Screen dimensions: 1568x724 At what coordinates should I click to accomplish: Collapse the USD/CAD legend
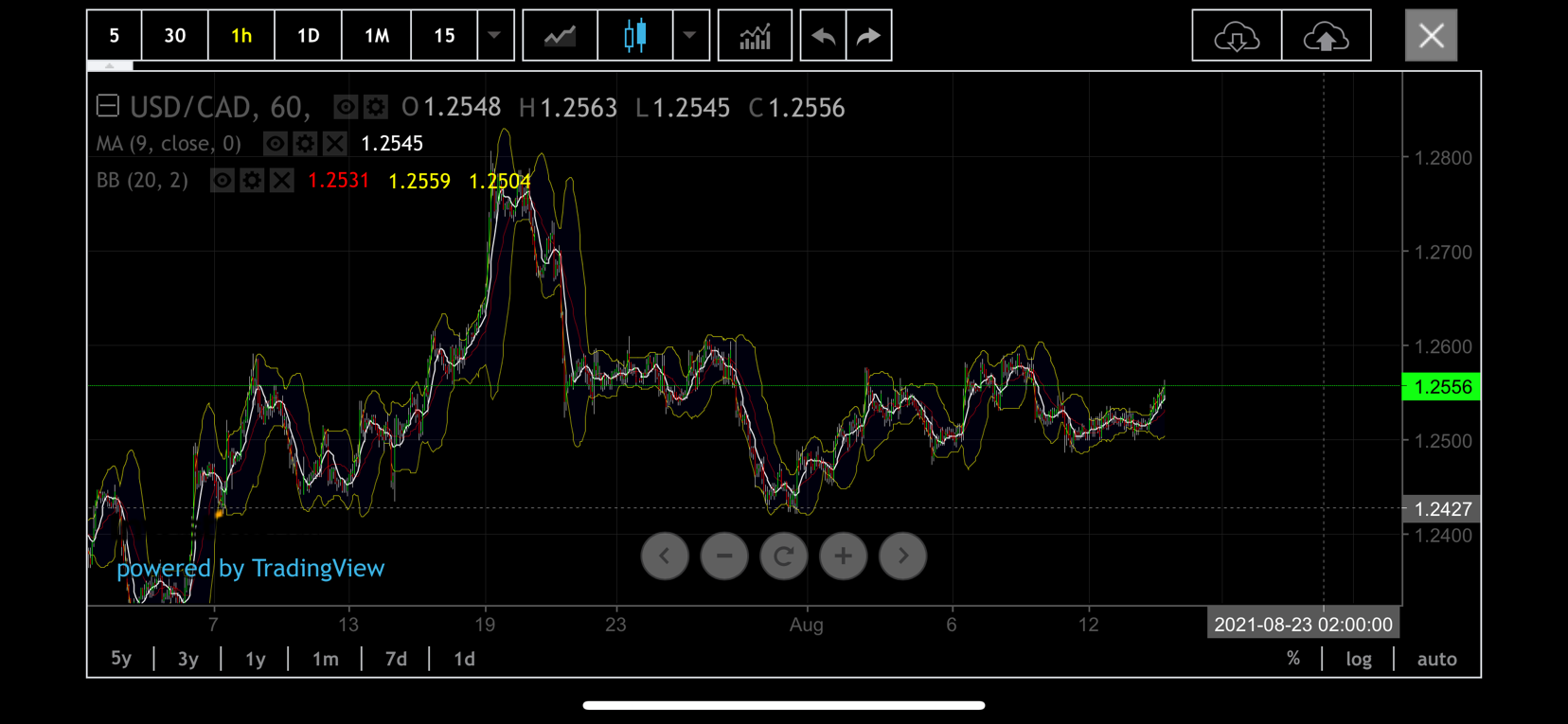(108, 106)
